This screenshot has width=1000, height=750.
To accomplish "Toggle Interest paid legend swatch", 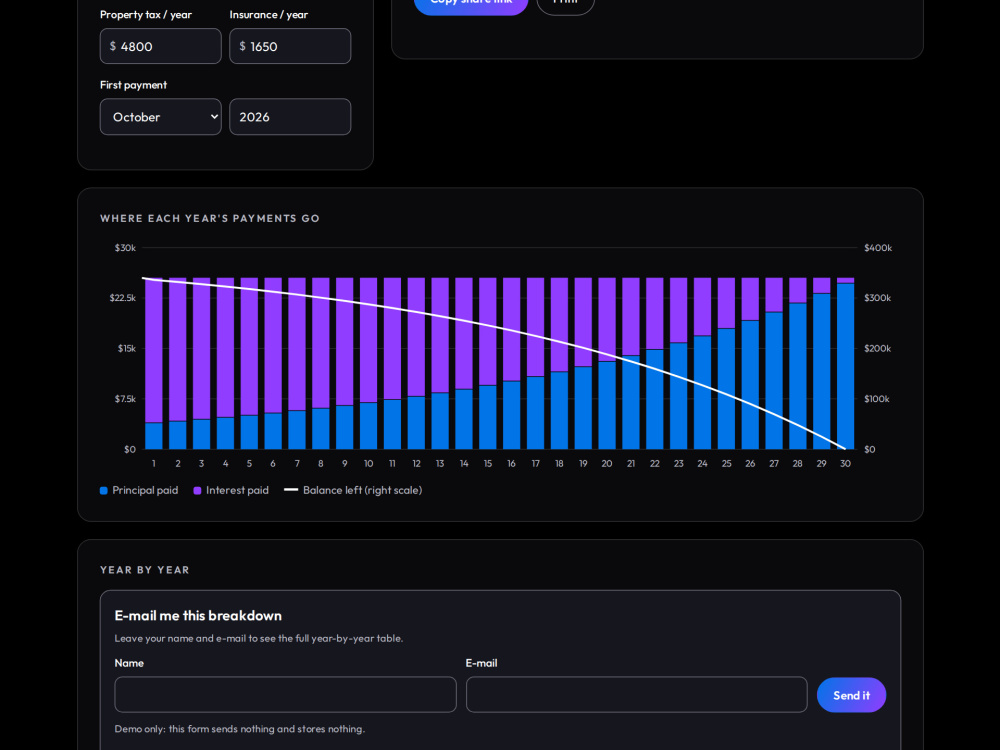I will pos(197,490).
